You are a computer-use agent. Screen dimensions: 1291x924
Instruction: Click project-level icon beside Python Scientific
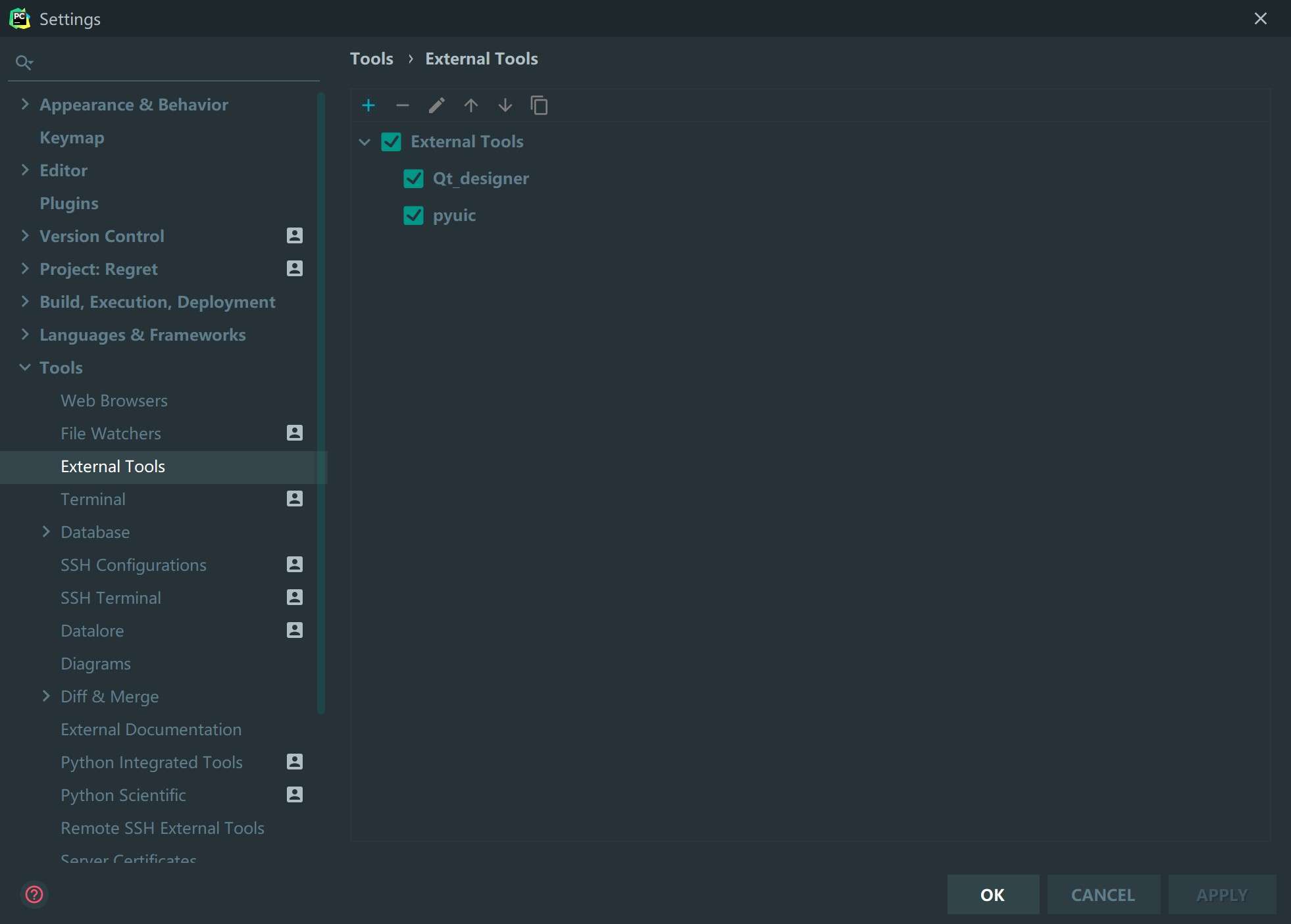point(295,794)
